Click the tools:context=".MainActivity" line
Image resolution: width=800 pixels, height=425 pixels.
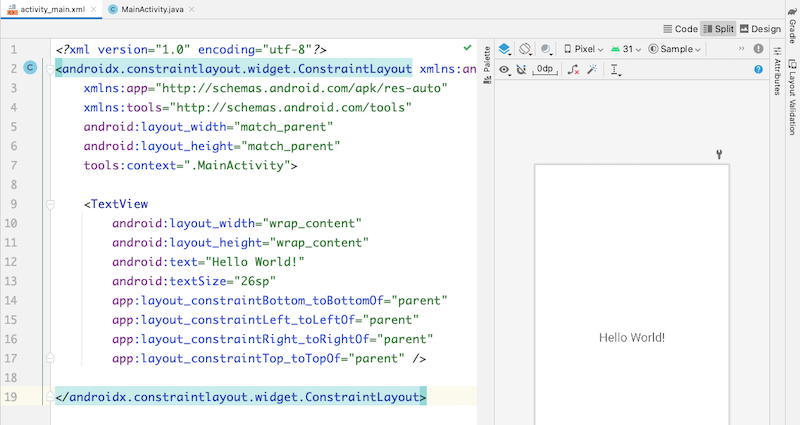pos(190,165)
